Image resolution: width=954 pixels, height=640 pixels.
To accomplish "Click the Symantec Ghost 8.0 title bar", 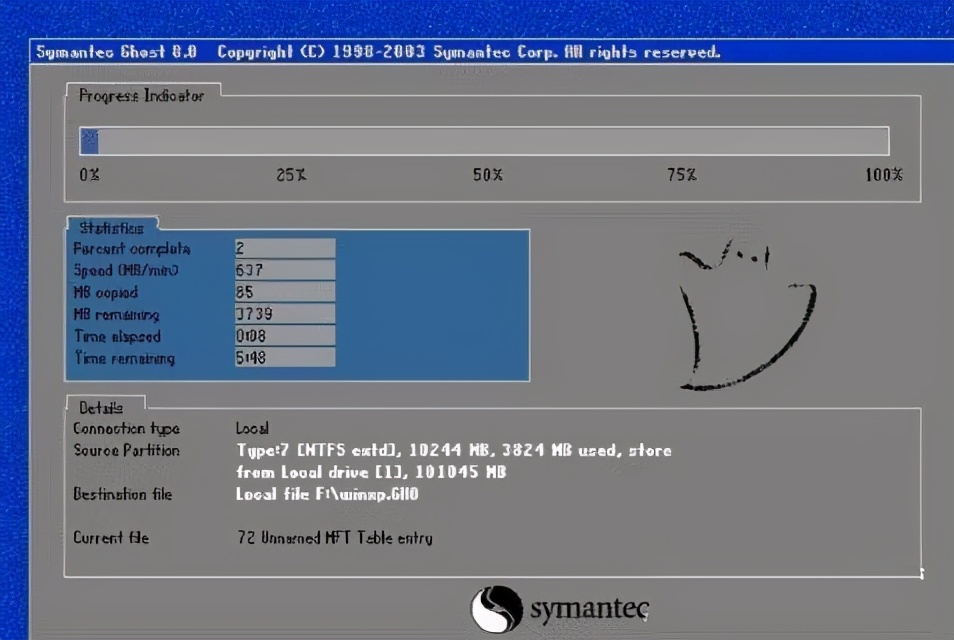I will click(378, 52).
